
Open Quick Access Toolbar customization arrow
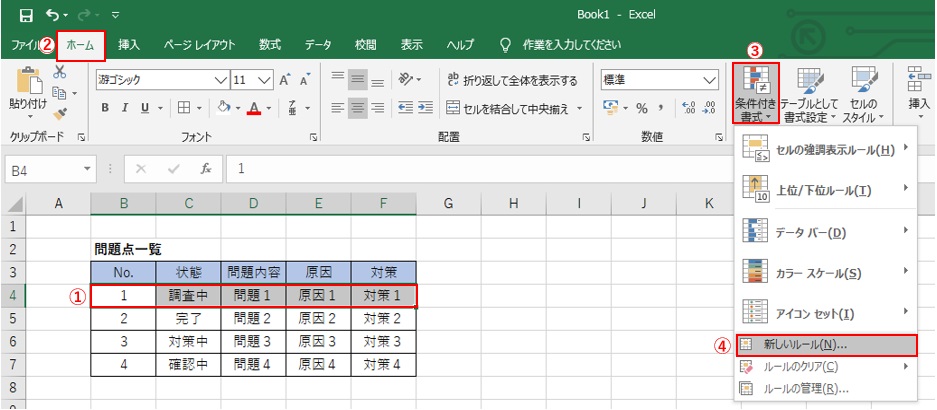click(x=115, y=15)
